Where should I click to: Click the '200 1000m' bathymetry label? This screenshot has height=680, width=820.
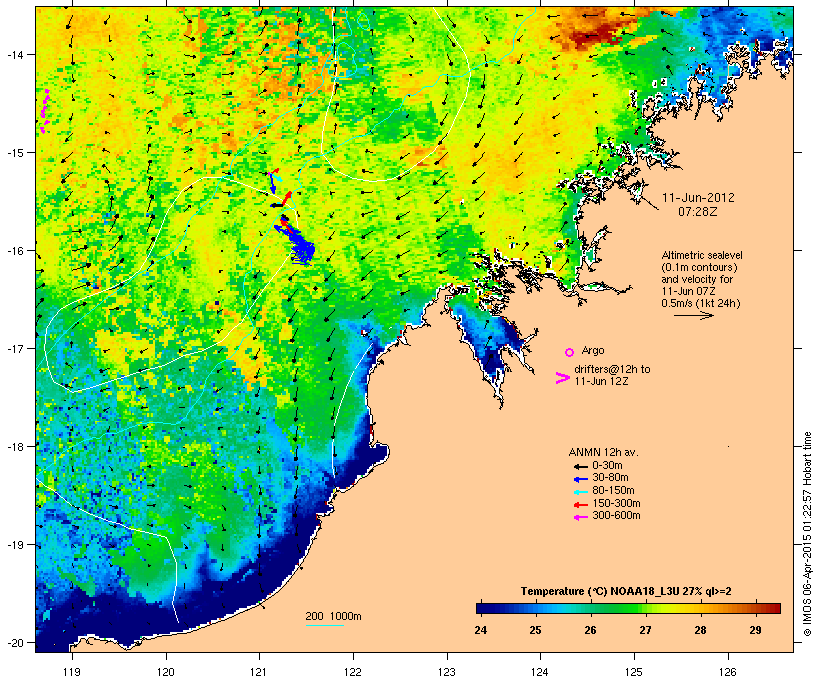[333, 616]
